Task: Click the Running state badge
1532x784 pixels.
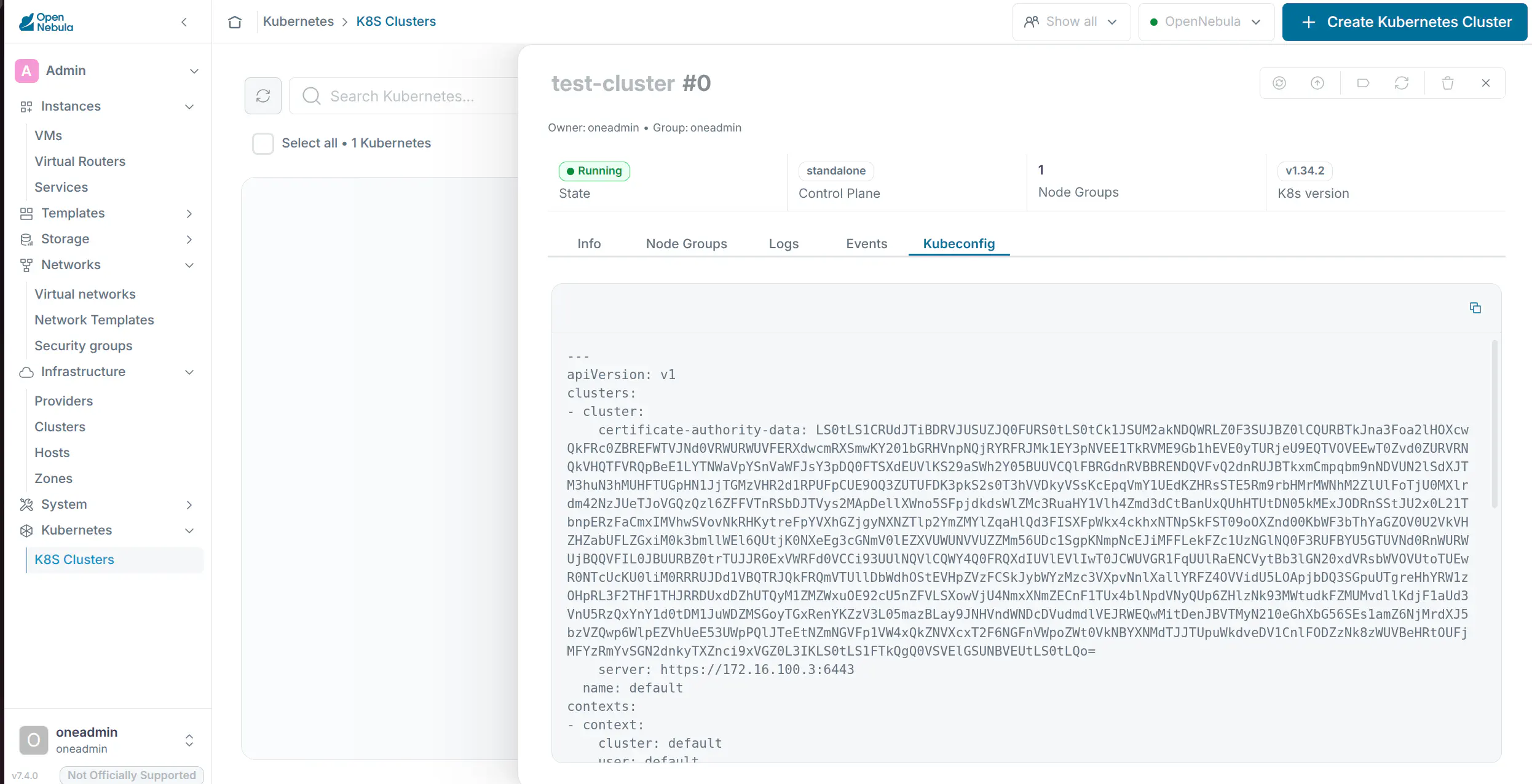Action: tap(594, 171)
